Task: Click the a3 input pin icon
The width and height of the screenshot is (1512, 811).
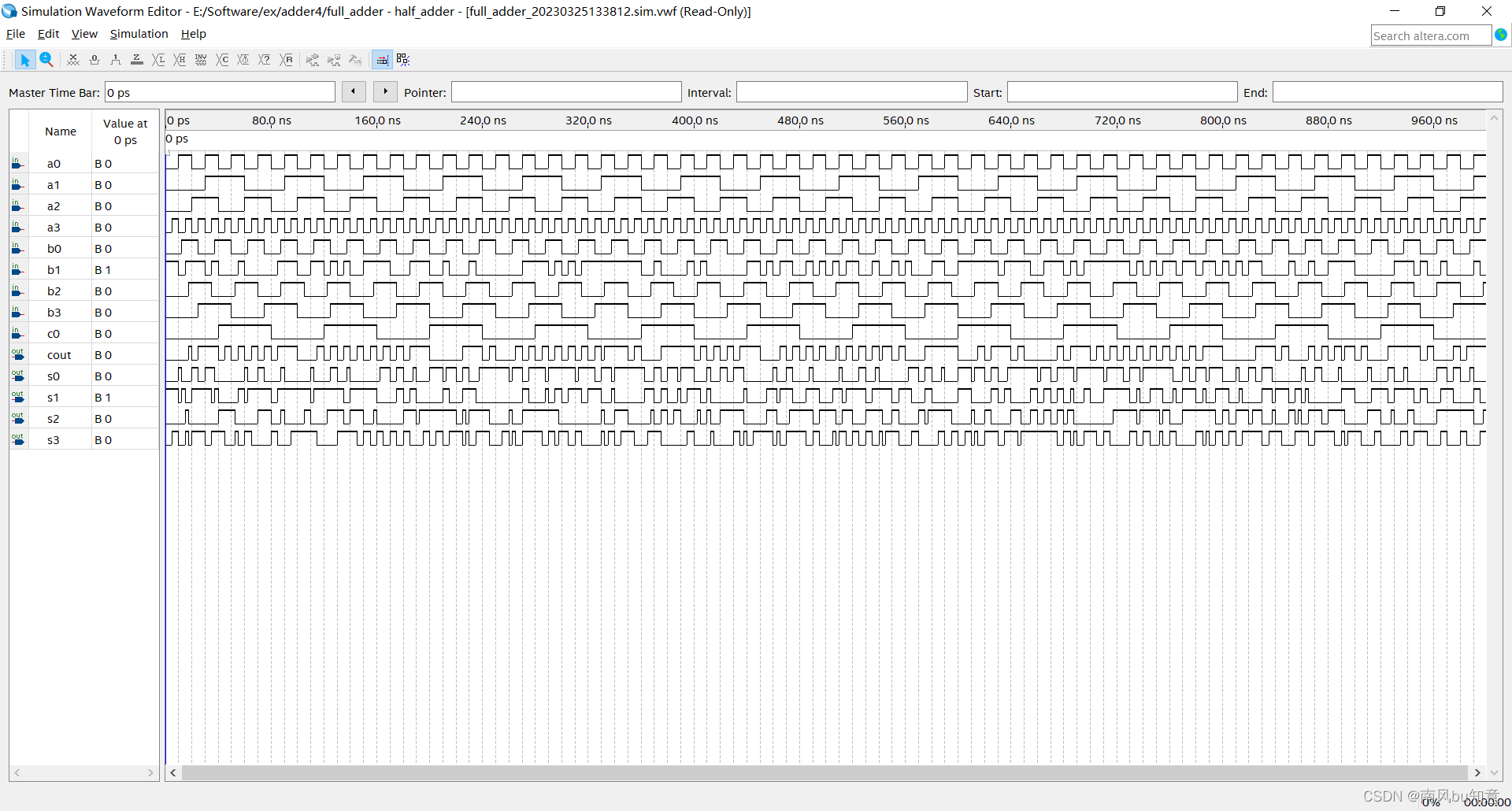Action: pyautogui.click(x=17, y=227)
